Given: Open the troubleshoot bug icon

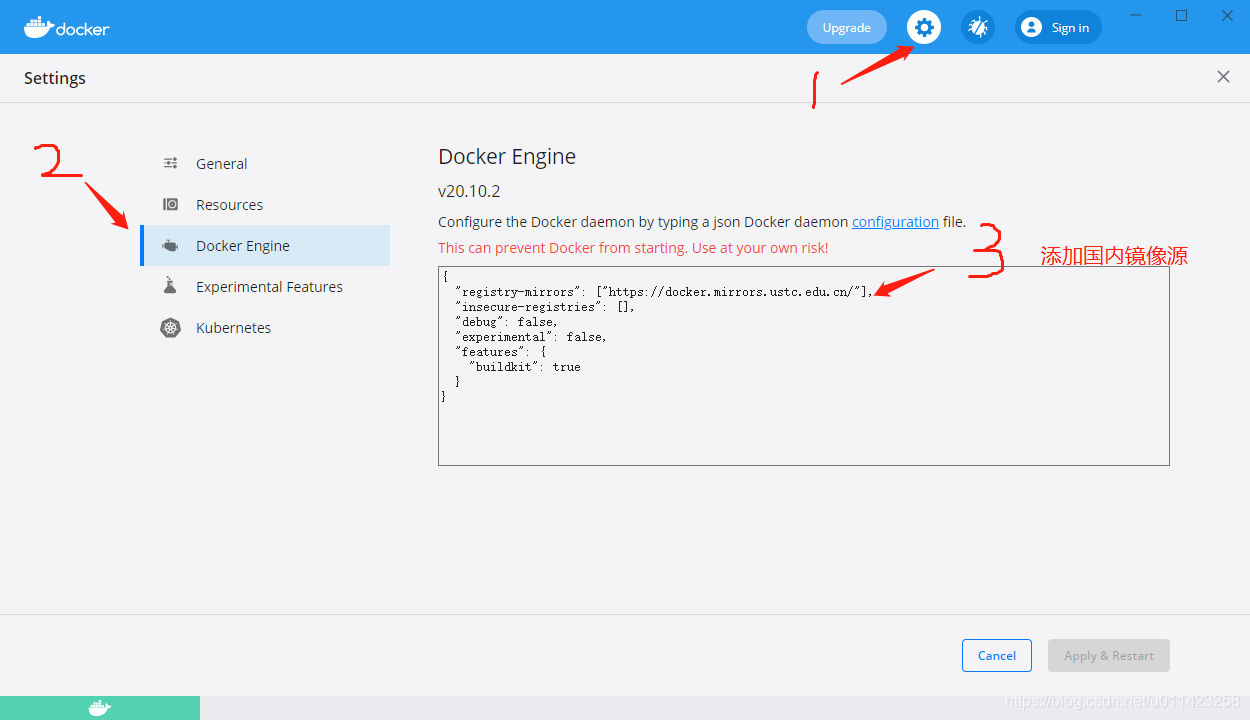Looking at the screenshot, I should [978, 27].
